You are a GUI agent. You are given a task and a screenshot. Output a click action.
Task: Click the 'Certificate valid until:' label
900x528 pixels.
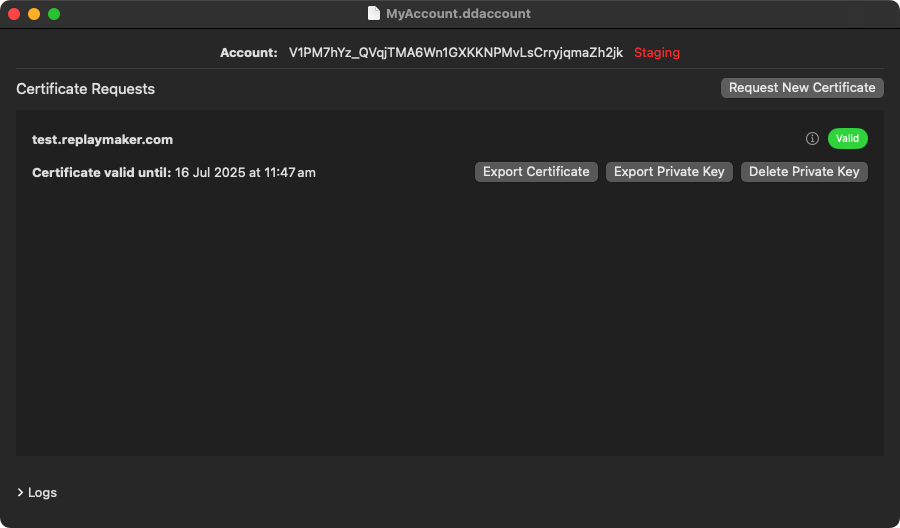(x=101, y=172)
